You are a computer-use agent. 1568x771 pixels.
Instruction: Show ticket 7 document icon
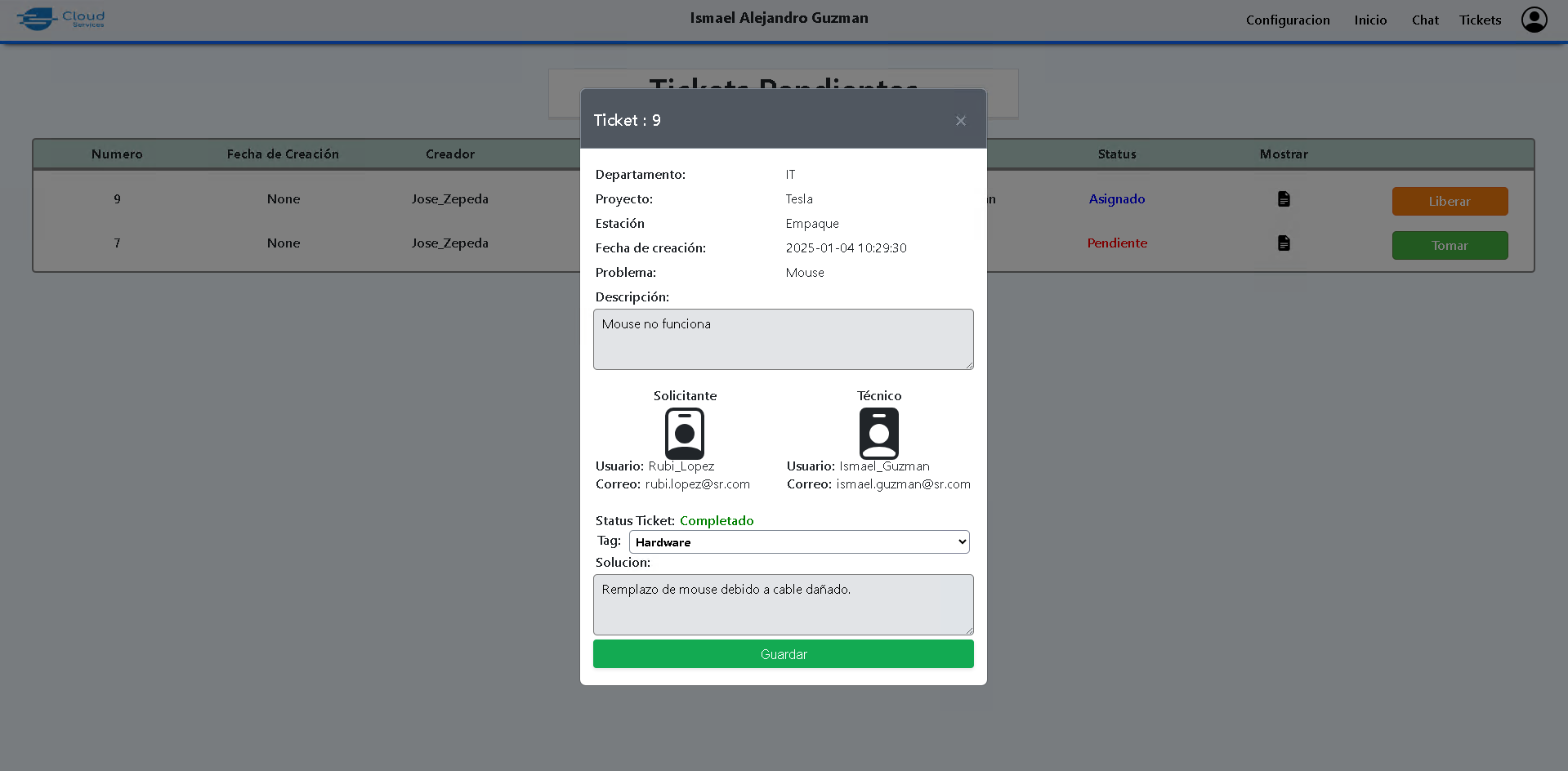(1284, 243)
